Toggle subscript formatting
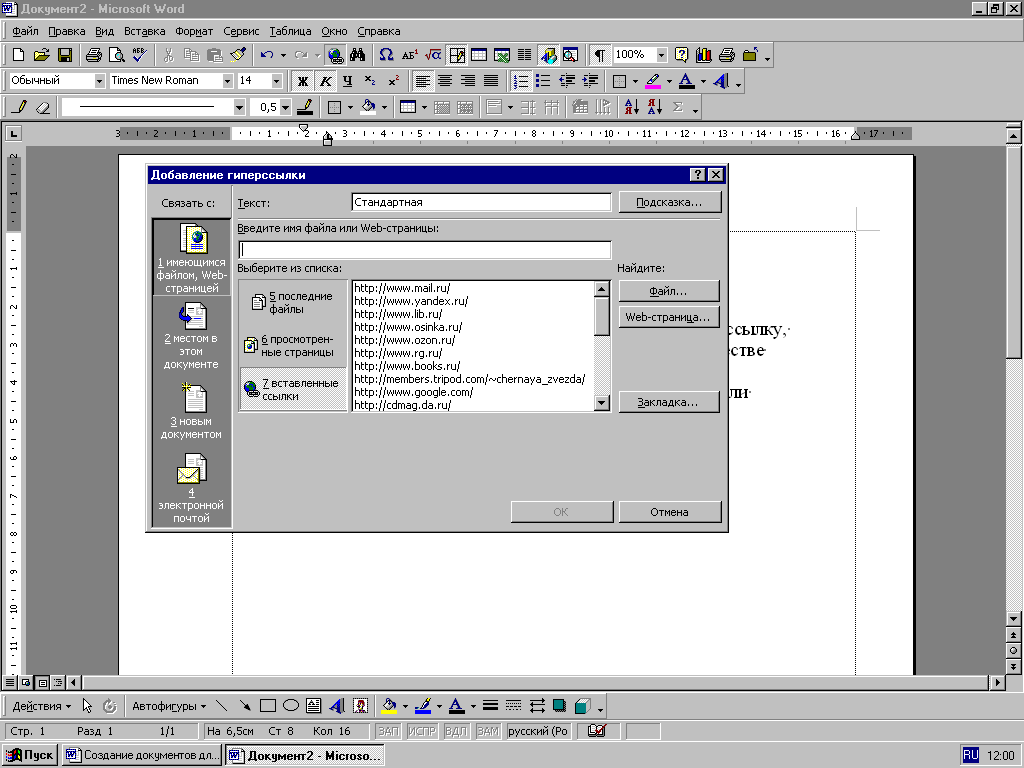This screenshot has height=768, width=1024. 370,81
